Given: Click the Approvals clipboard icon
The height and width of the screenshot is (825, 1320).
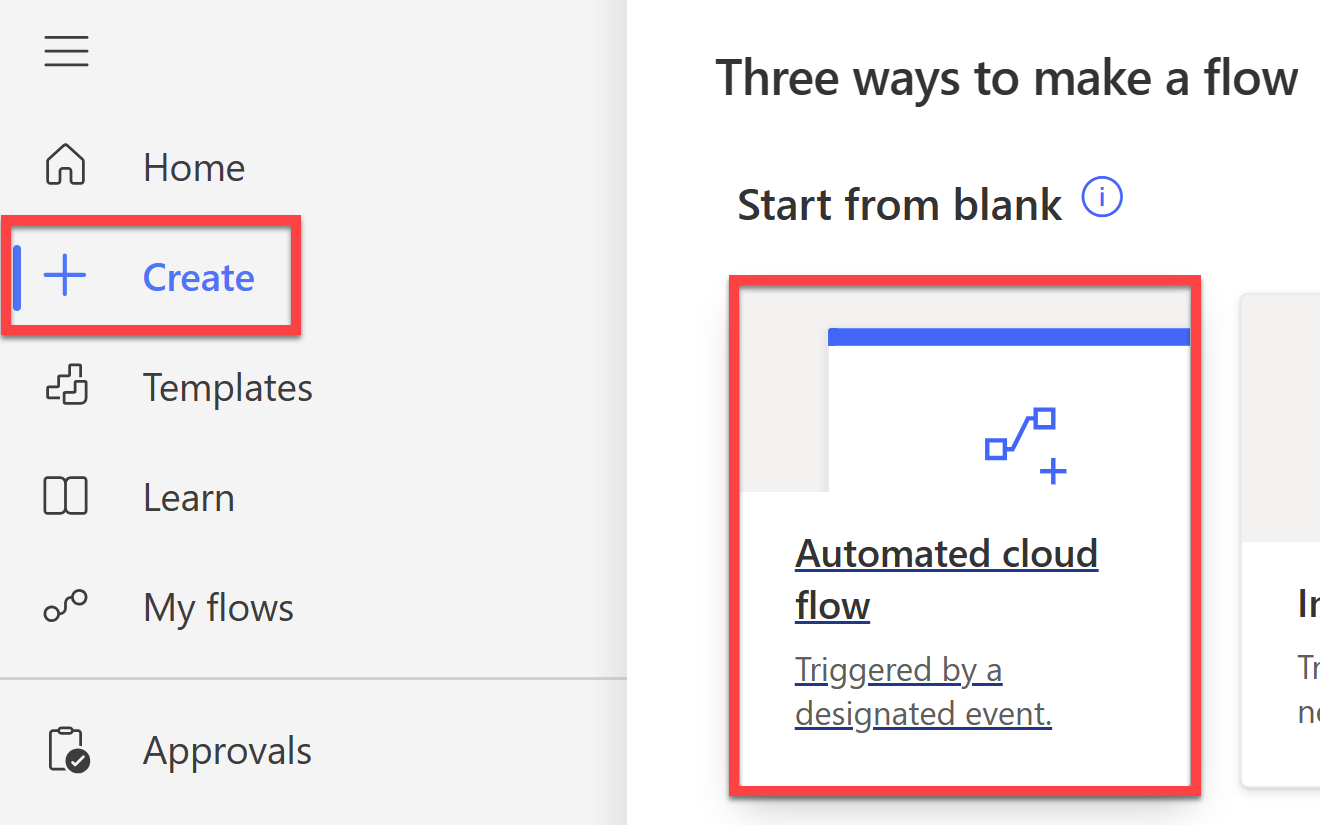Looking at the screenshot, I should coord(69,750).
